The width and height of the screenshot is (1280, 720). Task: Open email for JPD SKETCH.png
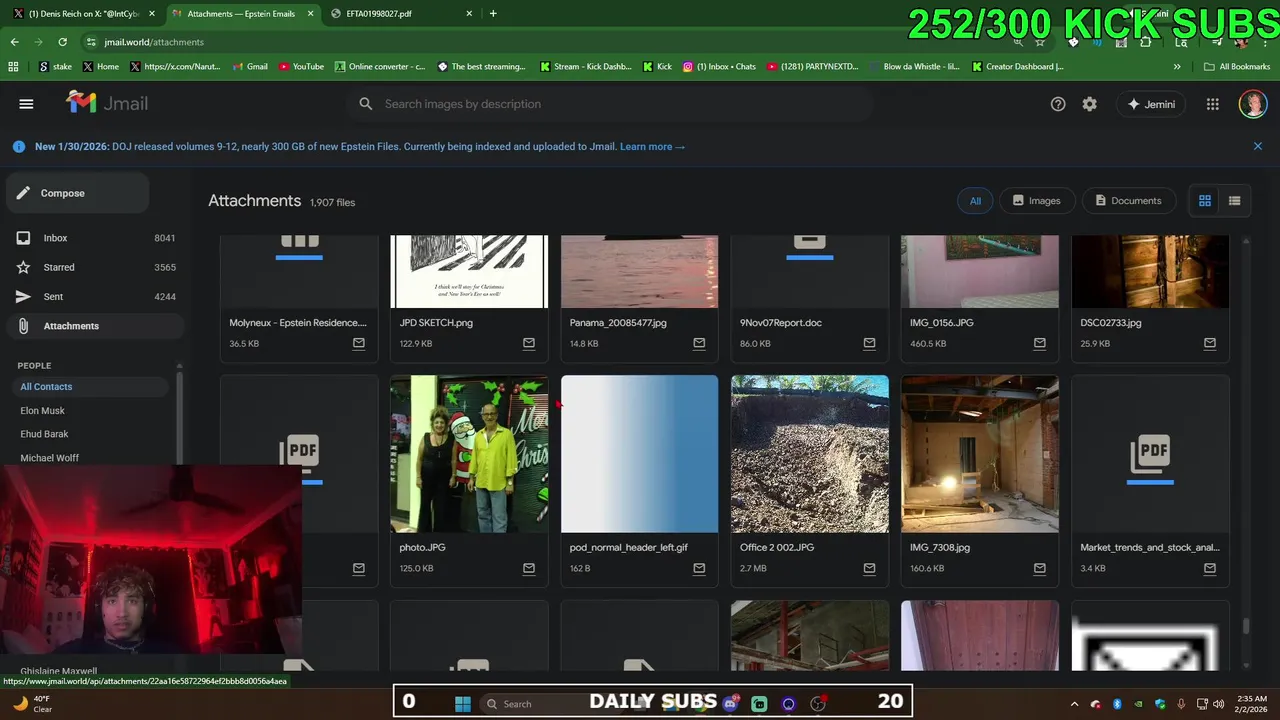click(x=529, y=343)
